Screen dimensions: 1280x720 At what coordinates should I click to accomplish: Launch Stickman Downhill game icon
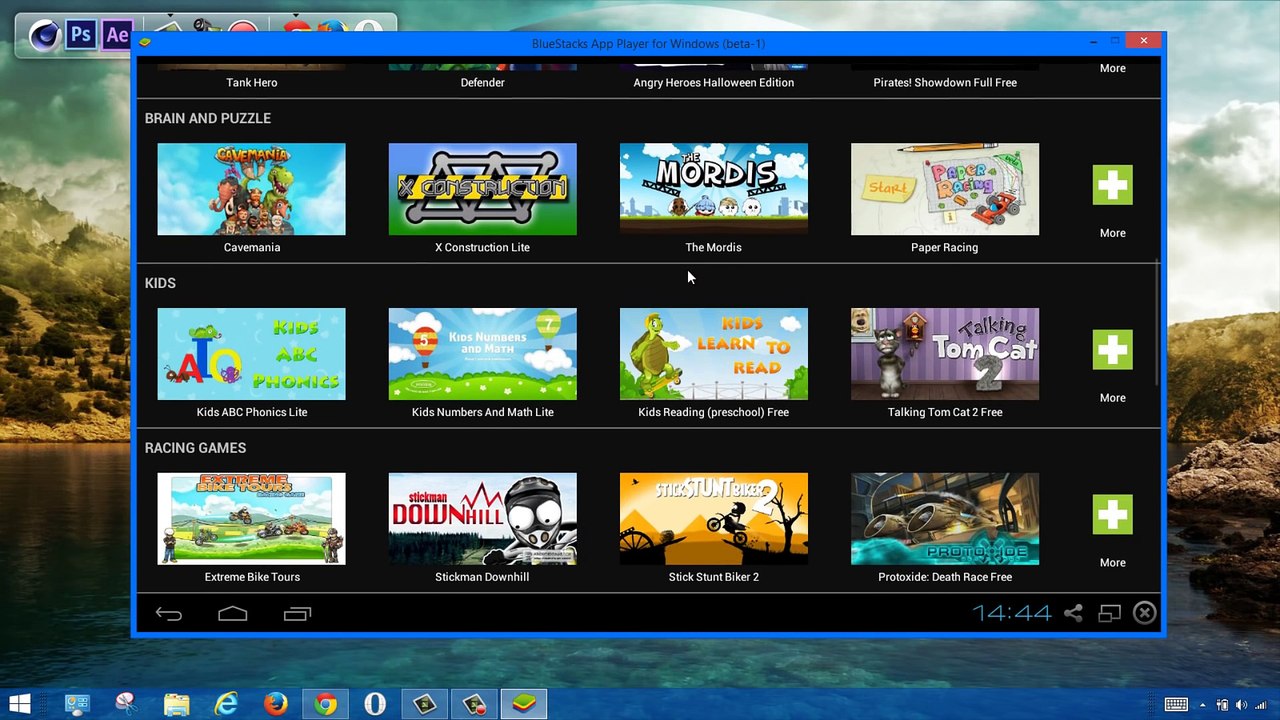(x=482, y=519)
